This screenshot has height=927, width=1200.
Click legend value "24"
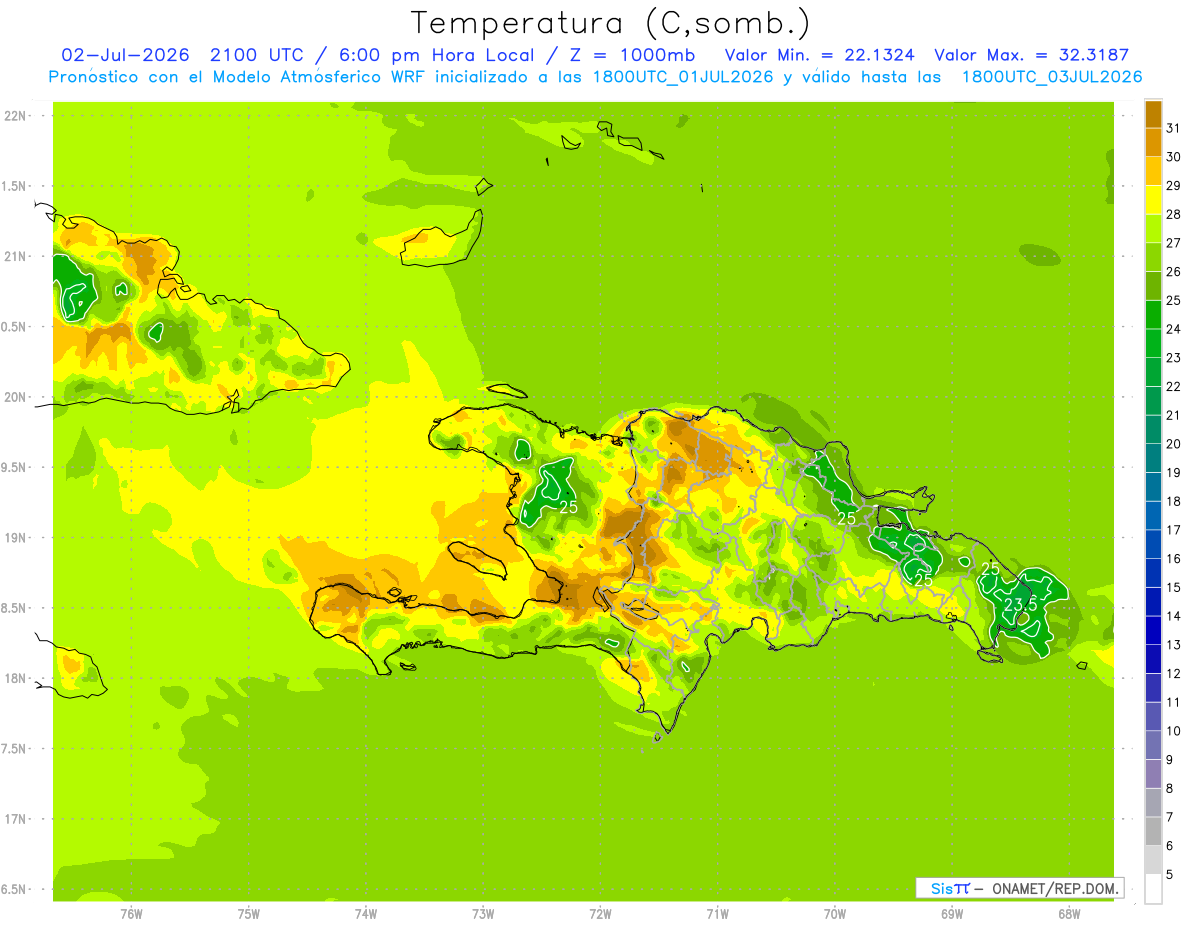coord(1173,329)
